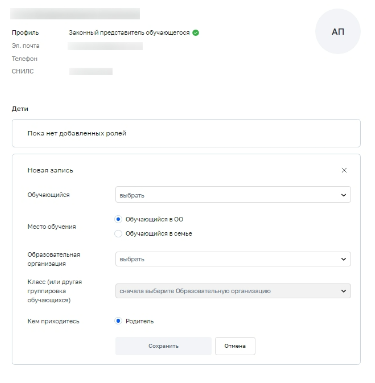The image size is (375, 383).
Task: Close the Новая запись form with X
Action: 344,170
